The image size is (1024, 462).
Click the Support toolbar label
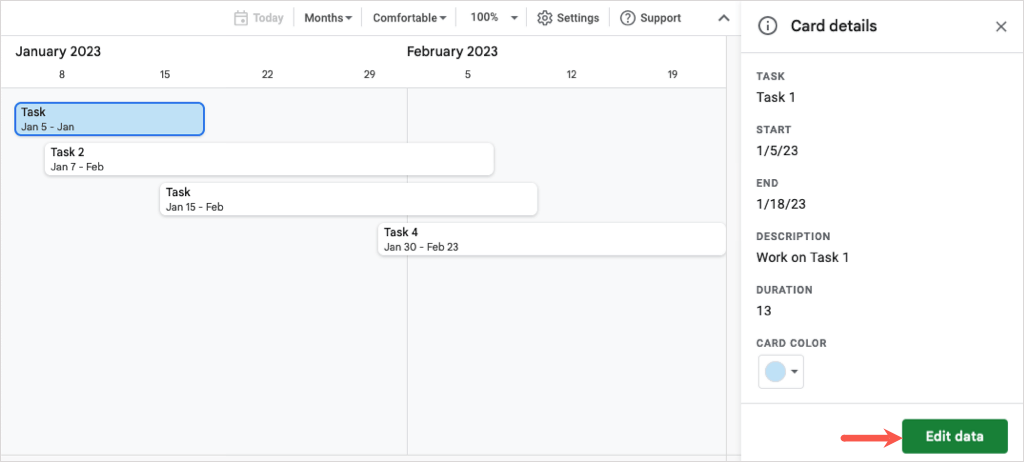click(x=660, y=18)
